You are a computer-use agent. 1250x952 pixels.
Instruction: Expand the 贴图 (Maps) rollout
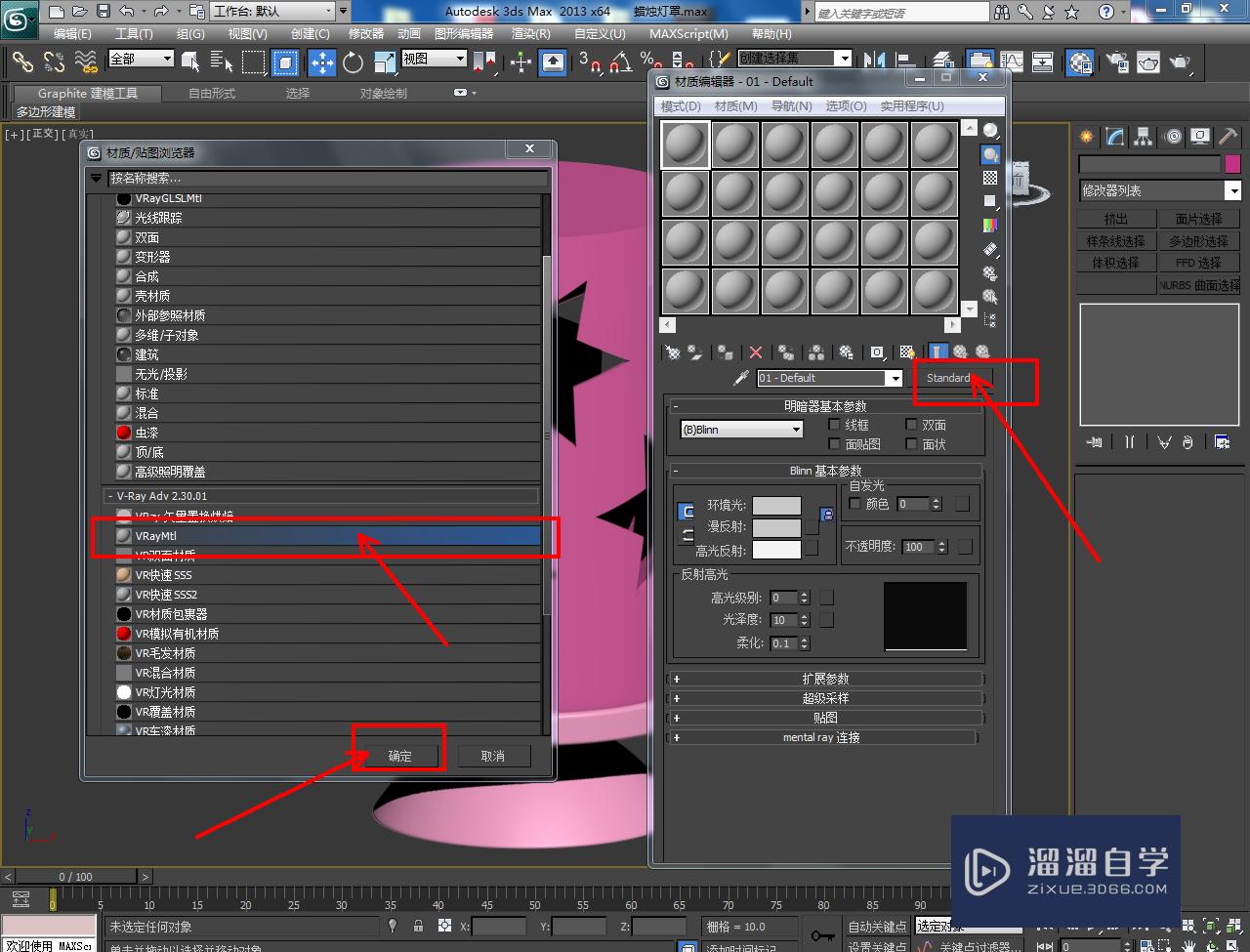pyautogui.click(x=825, y=718)
